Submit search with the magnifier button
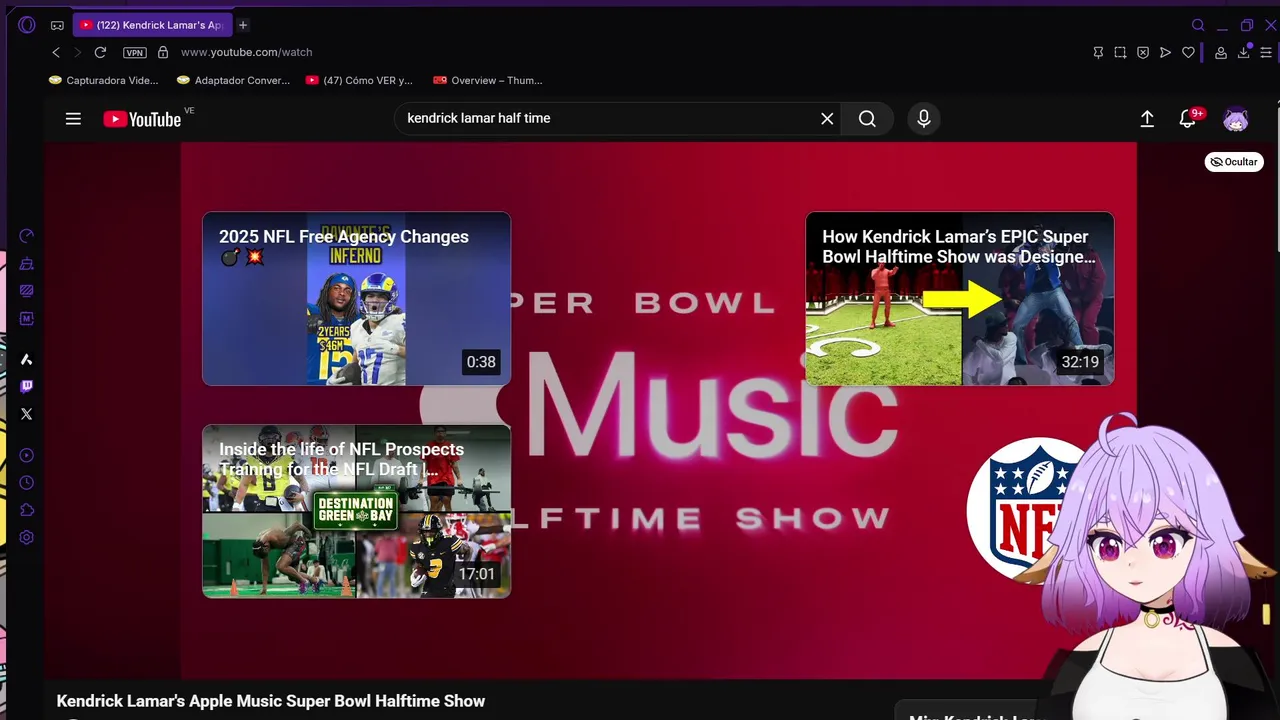 coord(867,119)
